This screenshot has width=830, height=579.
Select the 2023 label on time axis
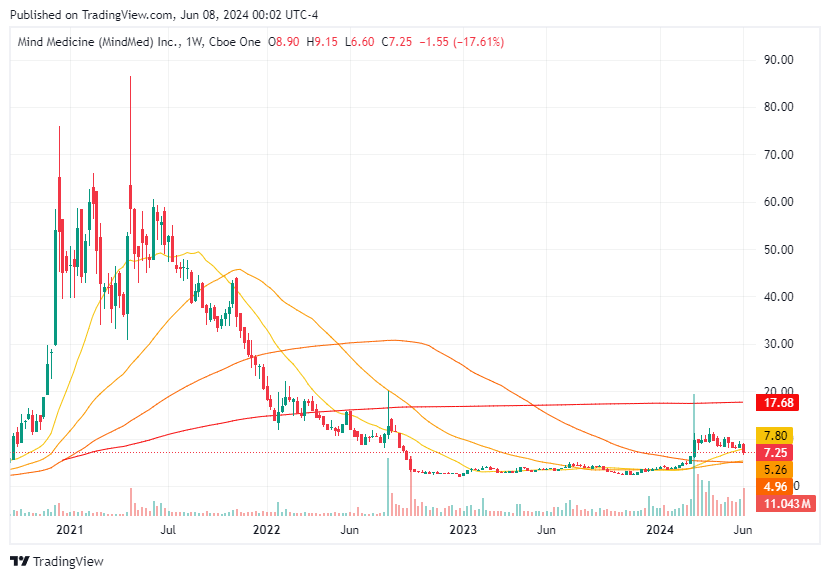tap(464, 531)
